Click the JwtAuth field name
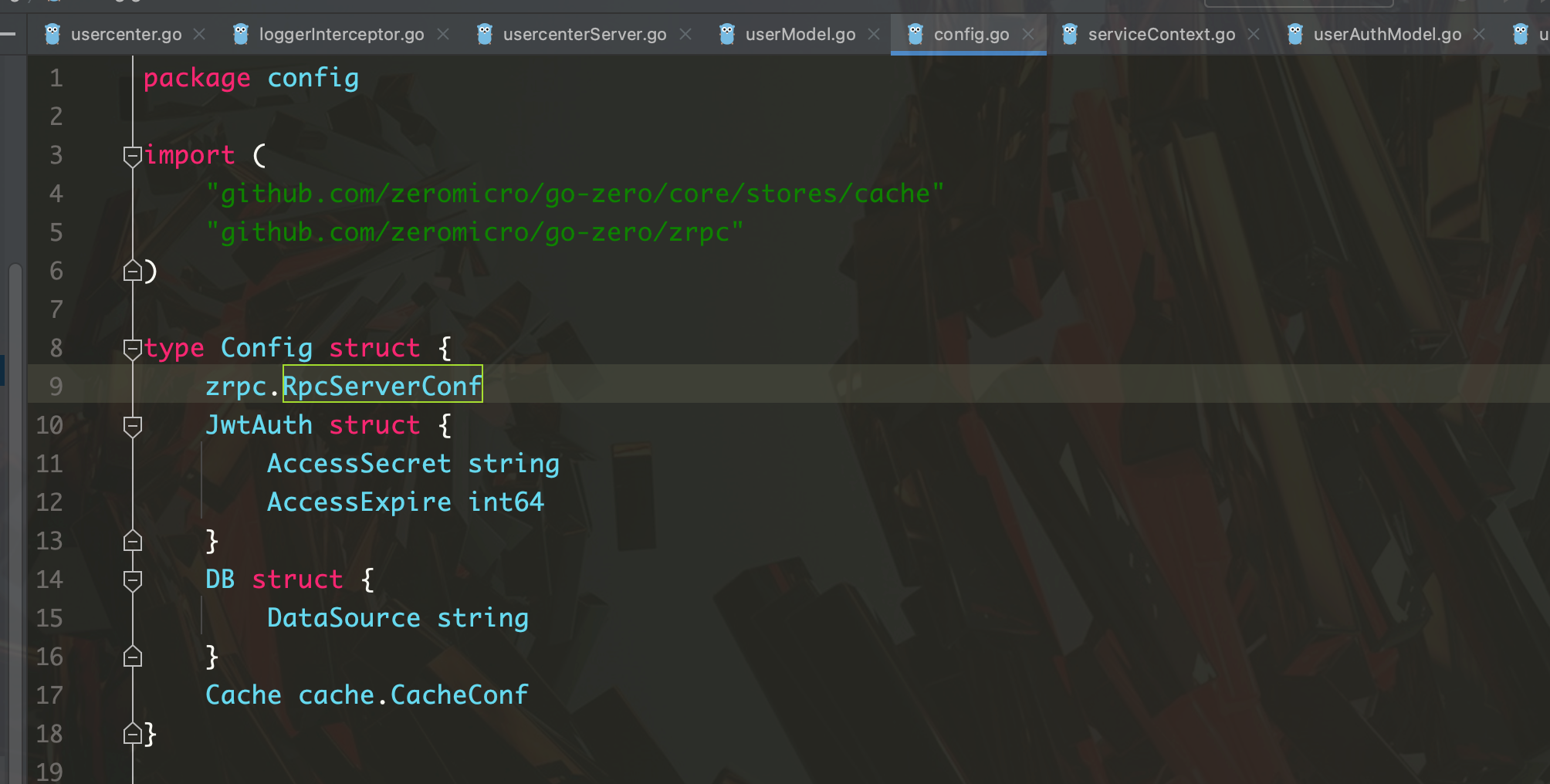The width and height of the screenshot is (1550, 784). click(x=259, y=425)
